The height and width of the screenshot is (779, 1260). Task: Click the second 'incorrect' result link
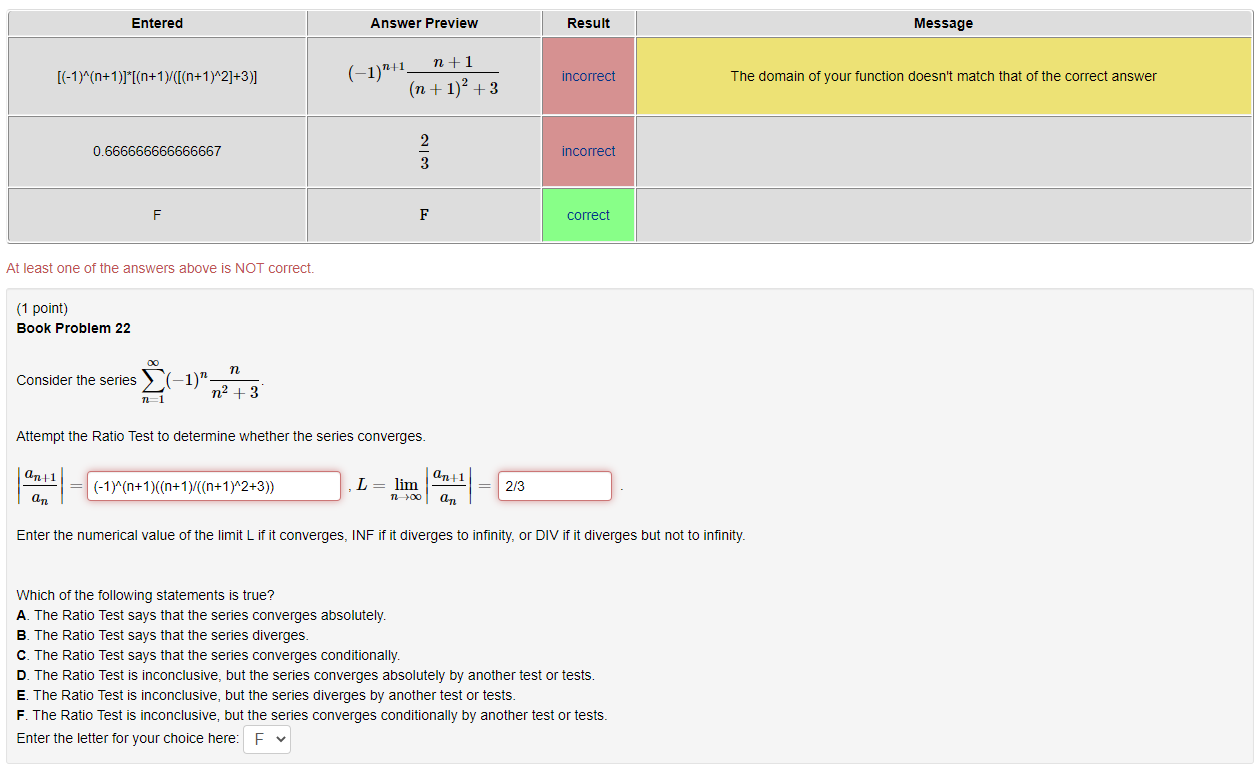pos(588,151)
